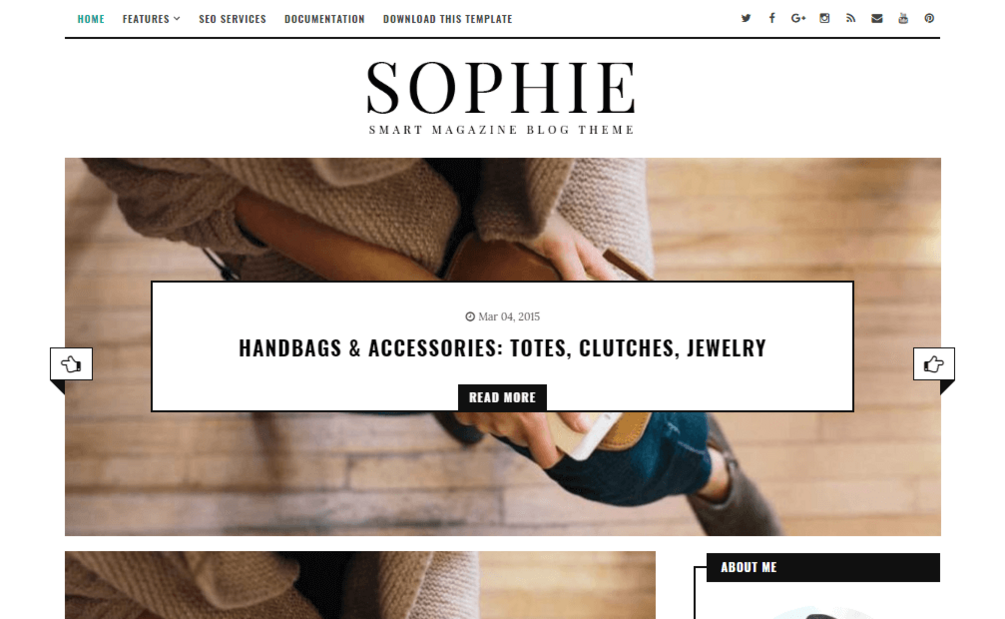Go to previous slide with left-pointing hand
The width and height of the screenshot is (1005, 619).
[x=71, y=364]
